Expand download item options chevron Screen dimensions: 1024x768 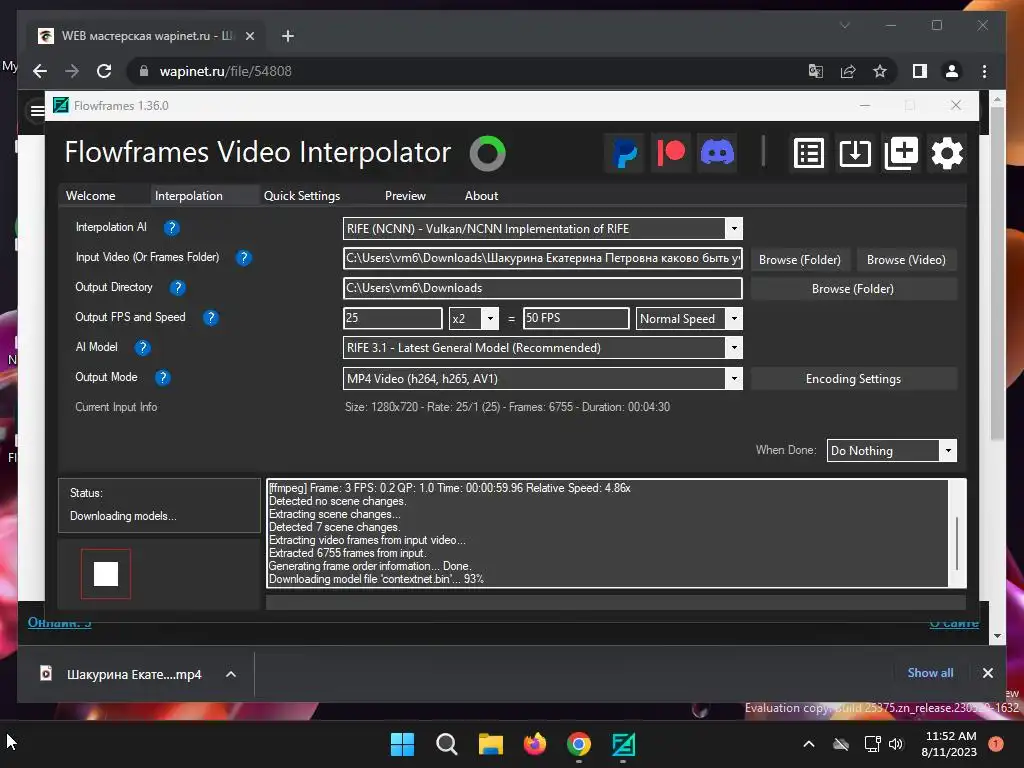tap(231, 674)
